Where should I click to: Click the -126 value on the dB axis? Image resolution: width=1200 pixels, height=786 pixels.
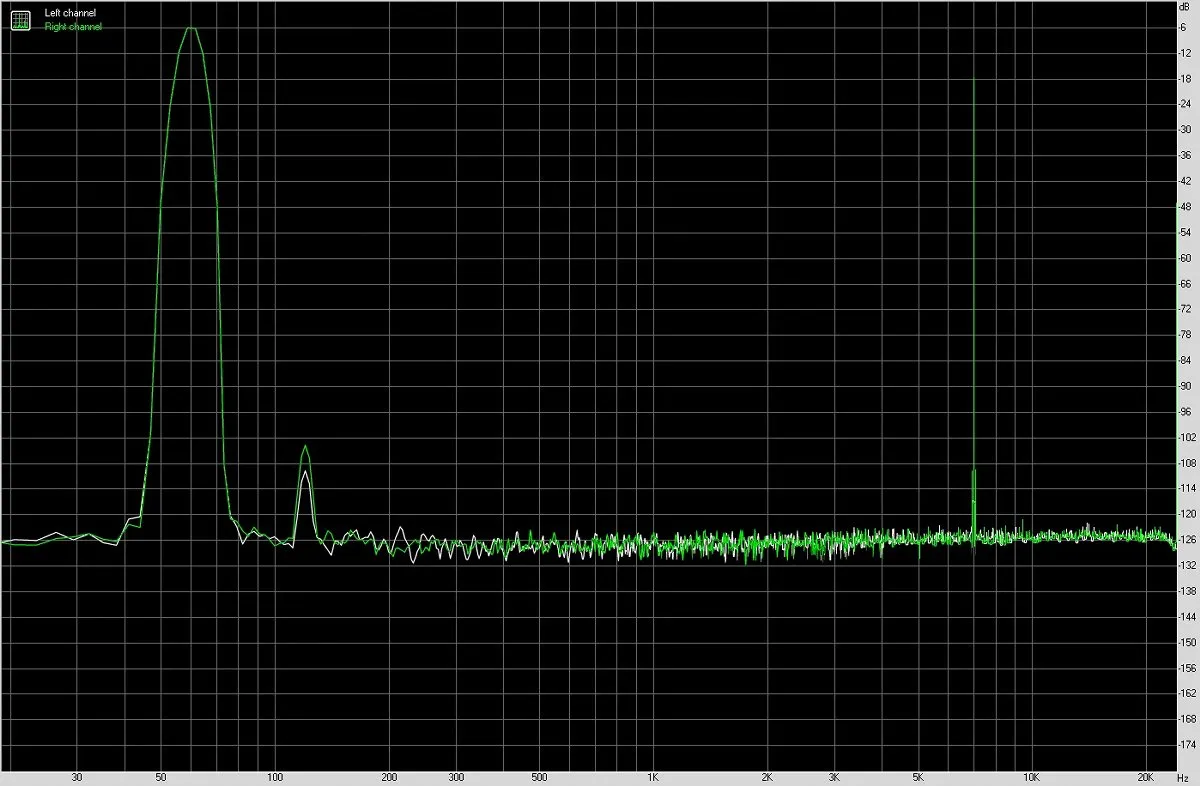point(1187,540)
